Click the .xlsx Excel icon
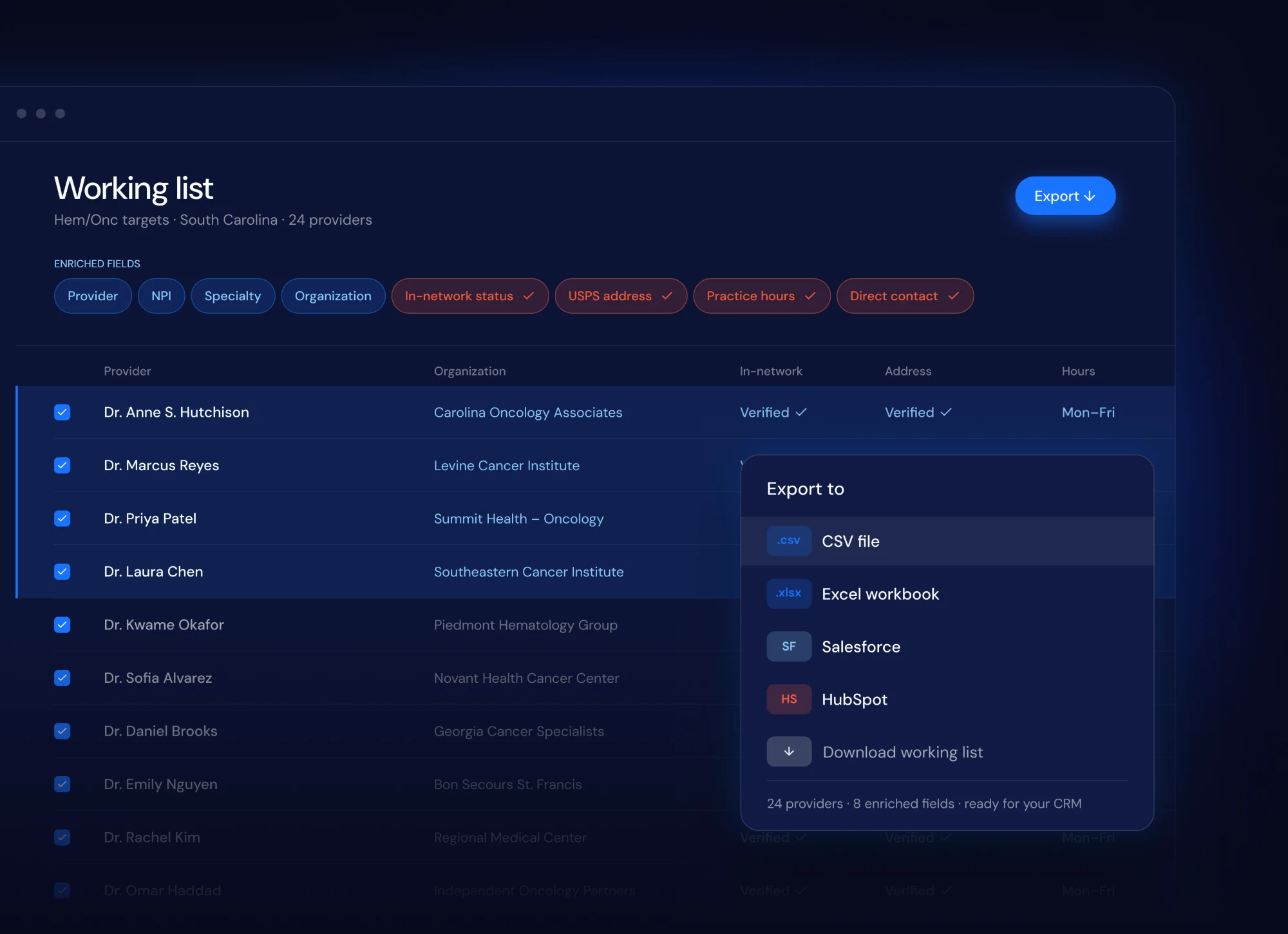The width and height of the screenshot is (1288, 934). (x=789, y=594)
